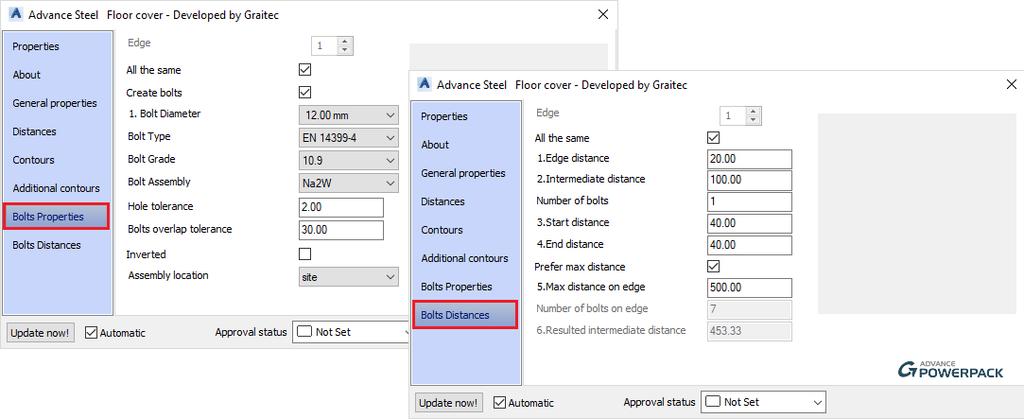The width and height of the screenshot is (1024, 419).
Task: Select Additional contours in front window sidebar
Action: point(465,258)
